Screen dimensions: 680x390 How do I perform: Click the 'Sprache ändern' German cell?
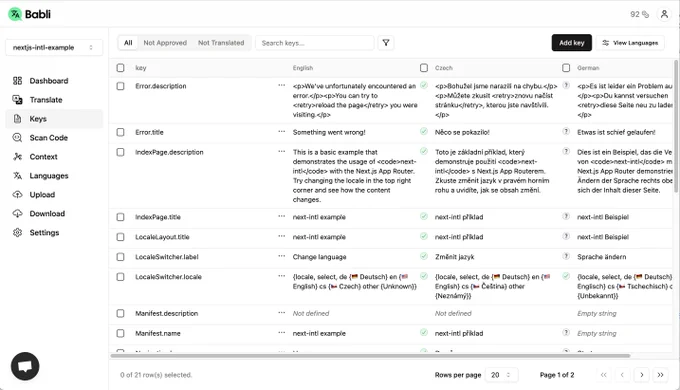coord(602,257)
